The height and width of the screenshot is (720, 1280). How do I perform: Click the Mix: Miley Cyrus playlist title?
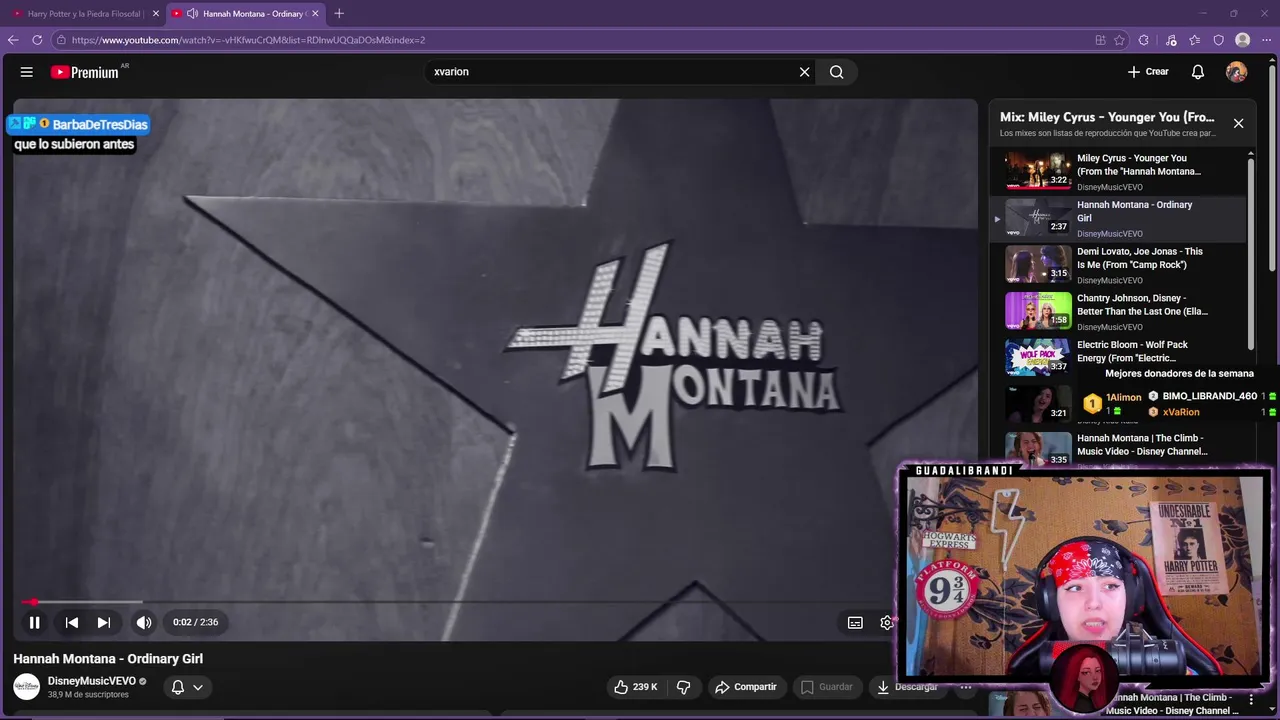pyautogui.click(x=1107, y=117)
